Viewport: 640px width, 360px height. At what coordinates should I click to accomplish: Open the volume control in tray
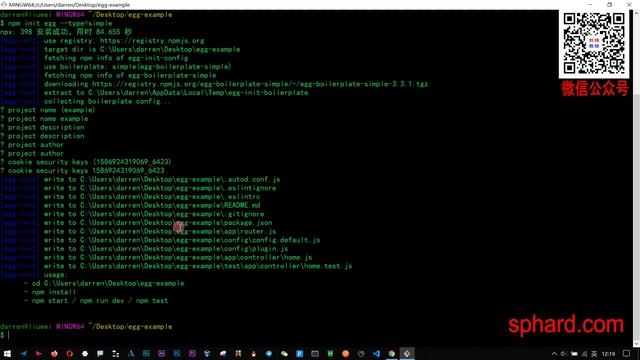pyautogui.click(x=563, y=354)
